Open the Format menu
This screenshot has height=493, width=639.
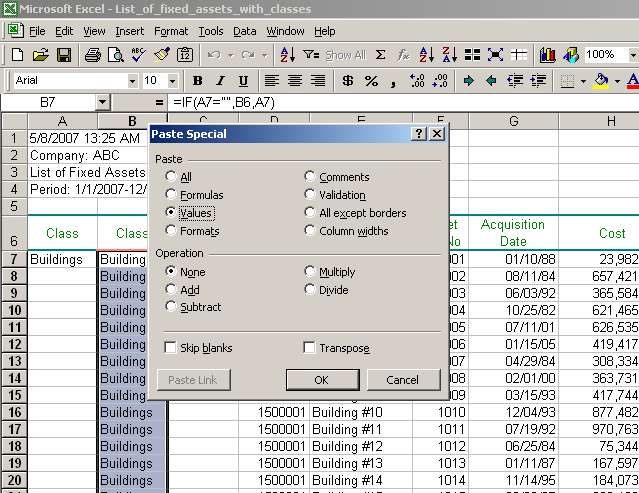point(171,31)
